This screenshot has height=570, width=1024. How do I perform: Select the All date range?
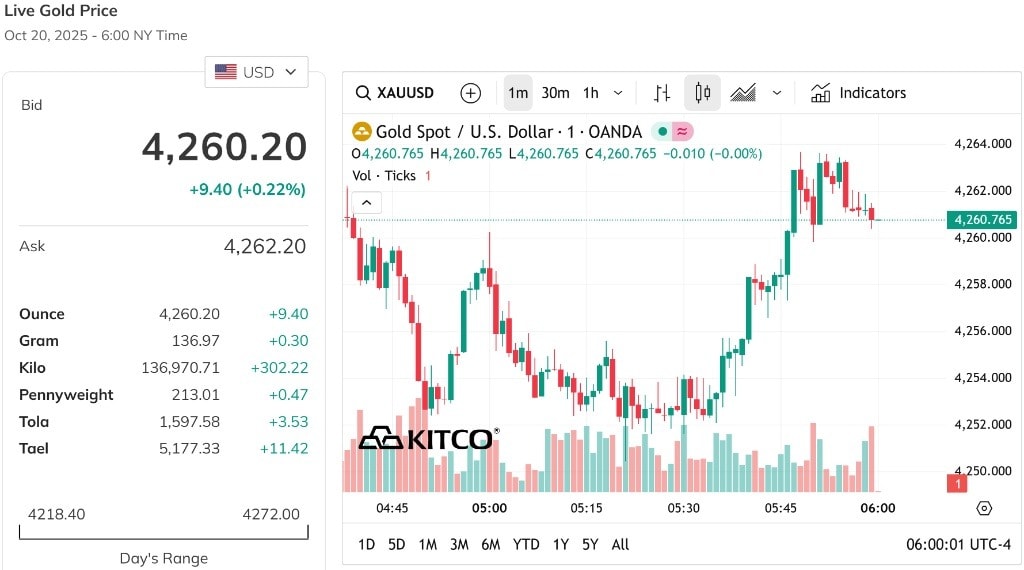coord(620,544)
